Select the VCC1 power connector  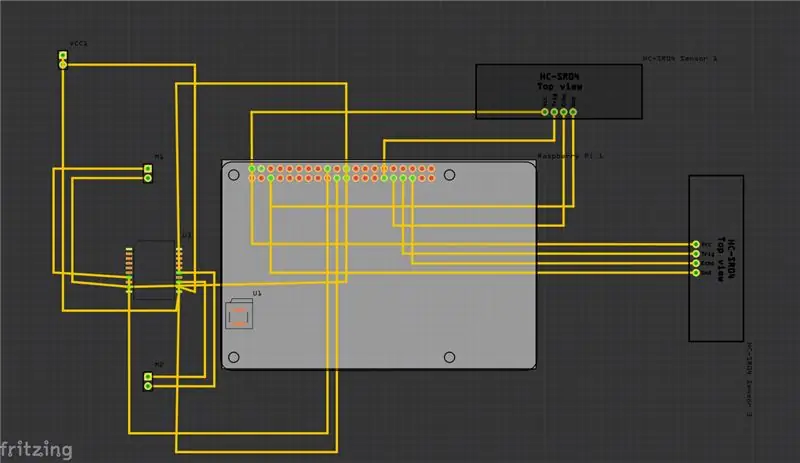pyautogui.click(x=63, y=60)
